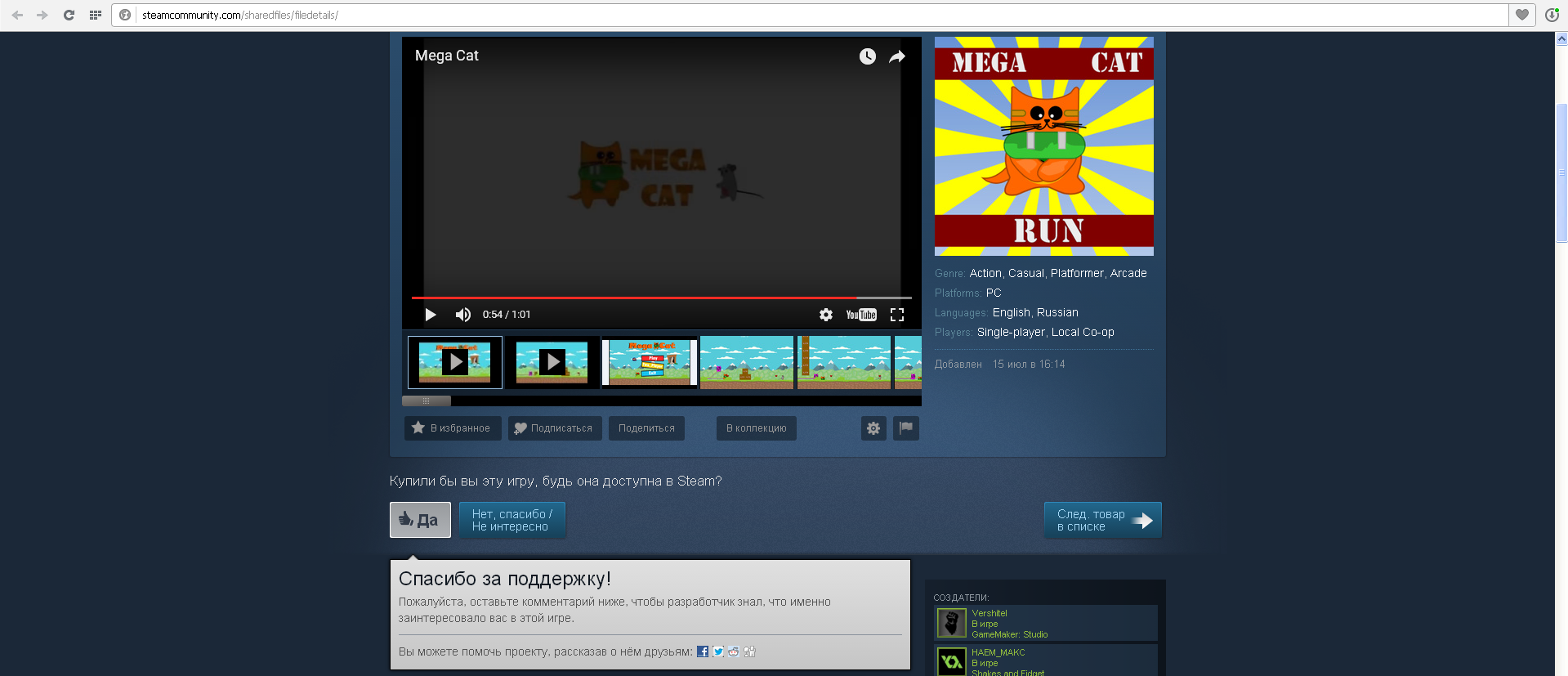Share project on Reddit

point(734,651)
